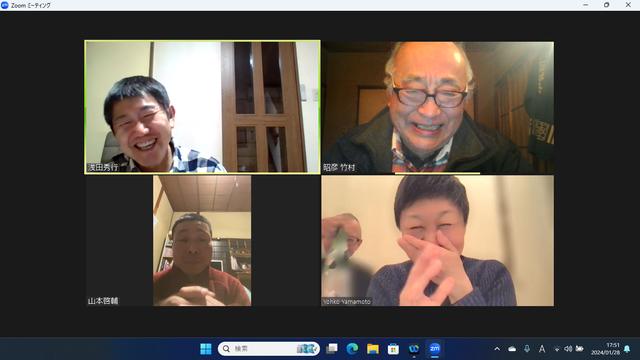Click the Zoom logo in title bar
The image size is (640, 360).
5,5
